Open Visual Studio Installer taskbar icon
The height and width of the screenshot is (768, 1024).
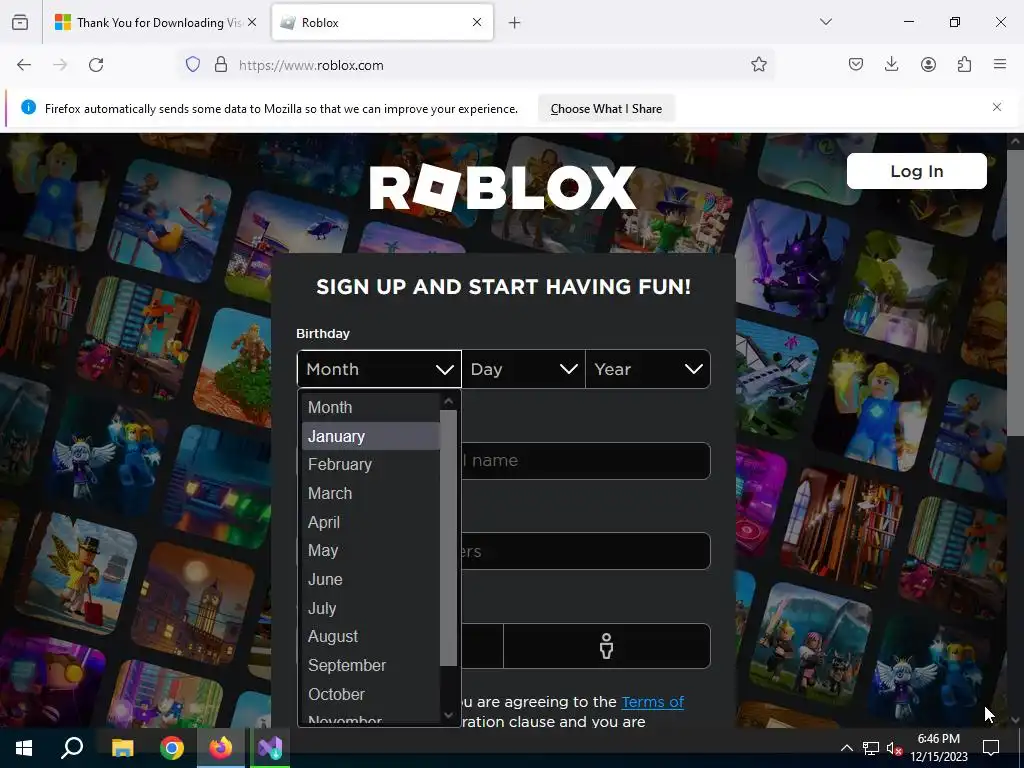click(270, 748)
